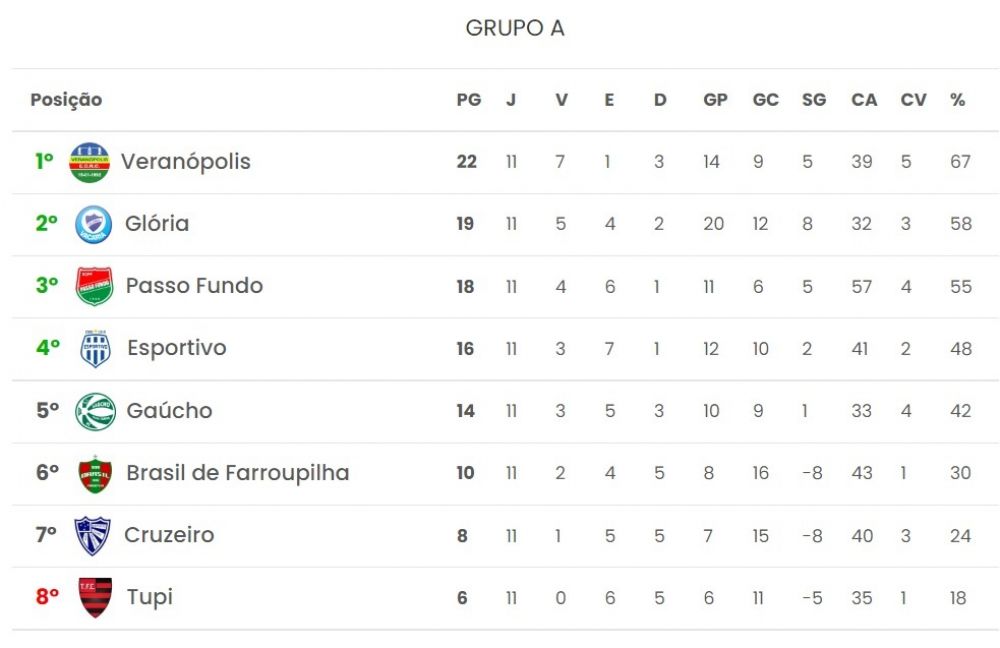Image resolution: width=1000 pixels, height=648 pixels.
Task: Click the Cruzeiro team name
Action: [x=169, y=535]
